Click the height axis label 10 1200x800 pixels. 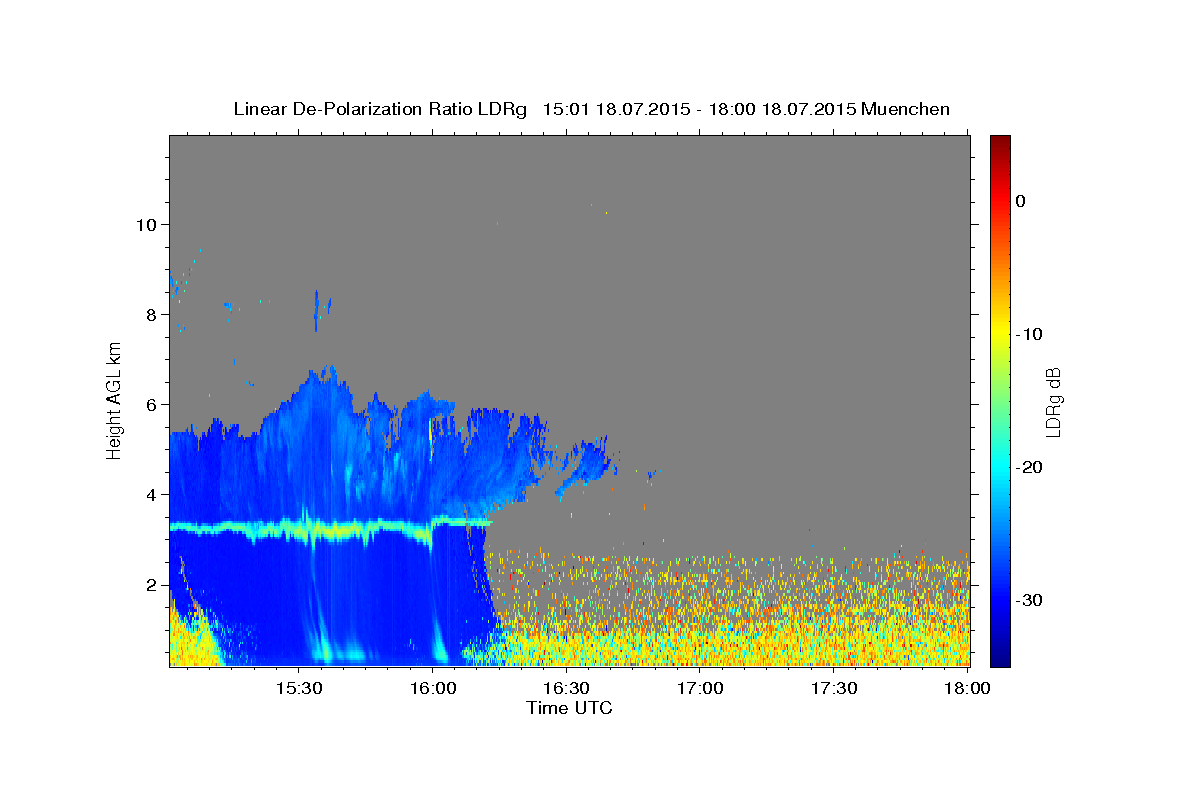click(147, 224)
